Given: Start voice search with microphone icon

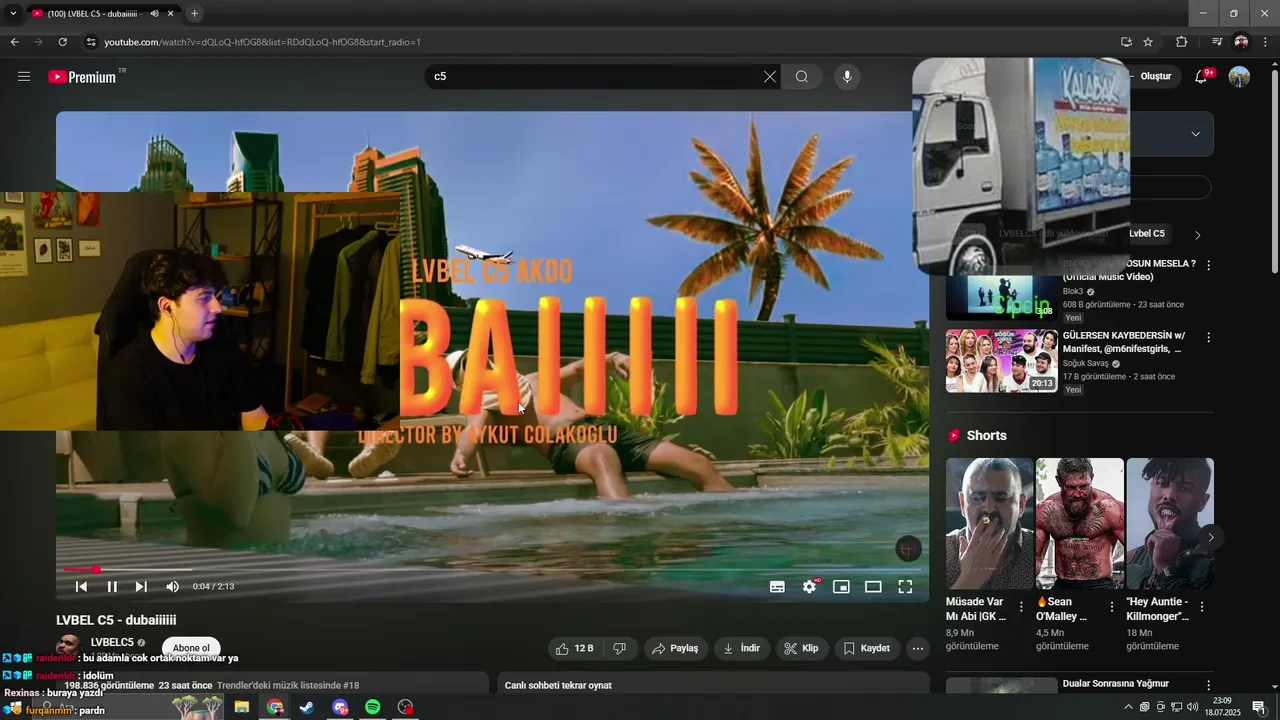Looking at the screenshot, I should (x=847, y=77).
